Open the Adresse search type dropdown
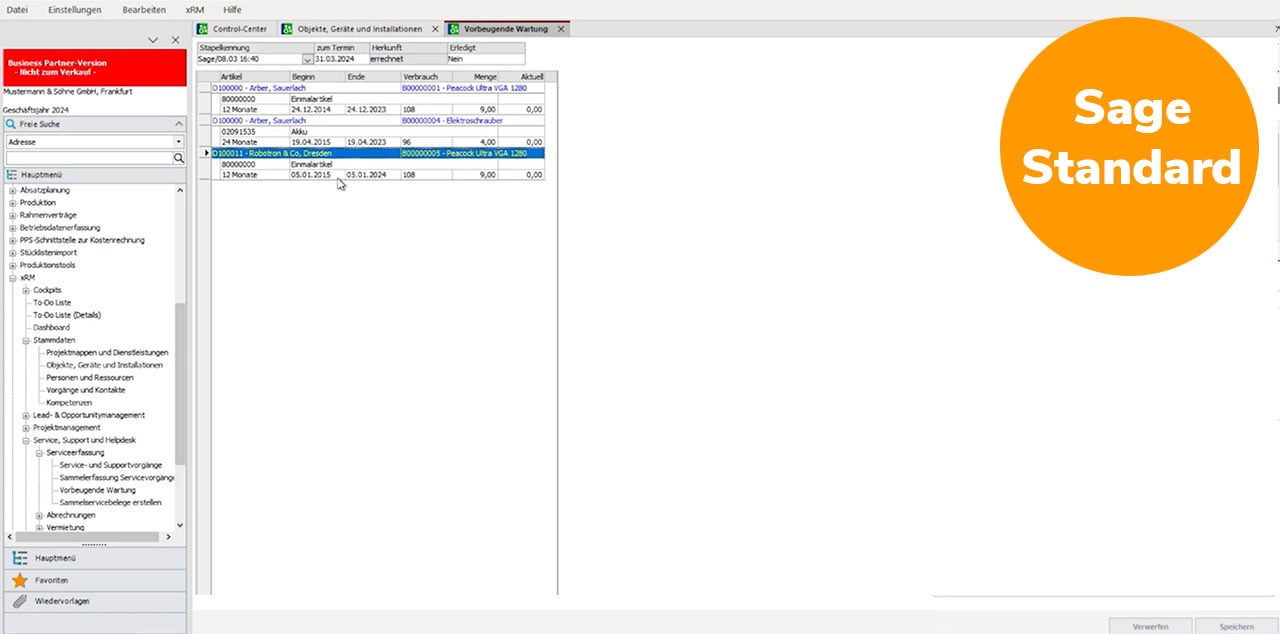 (x=179, y=142)
